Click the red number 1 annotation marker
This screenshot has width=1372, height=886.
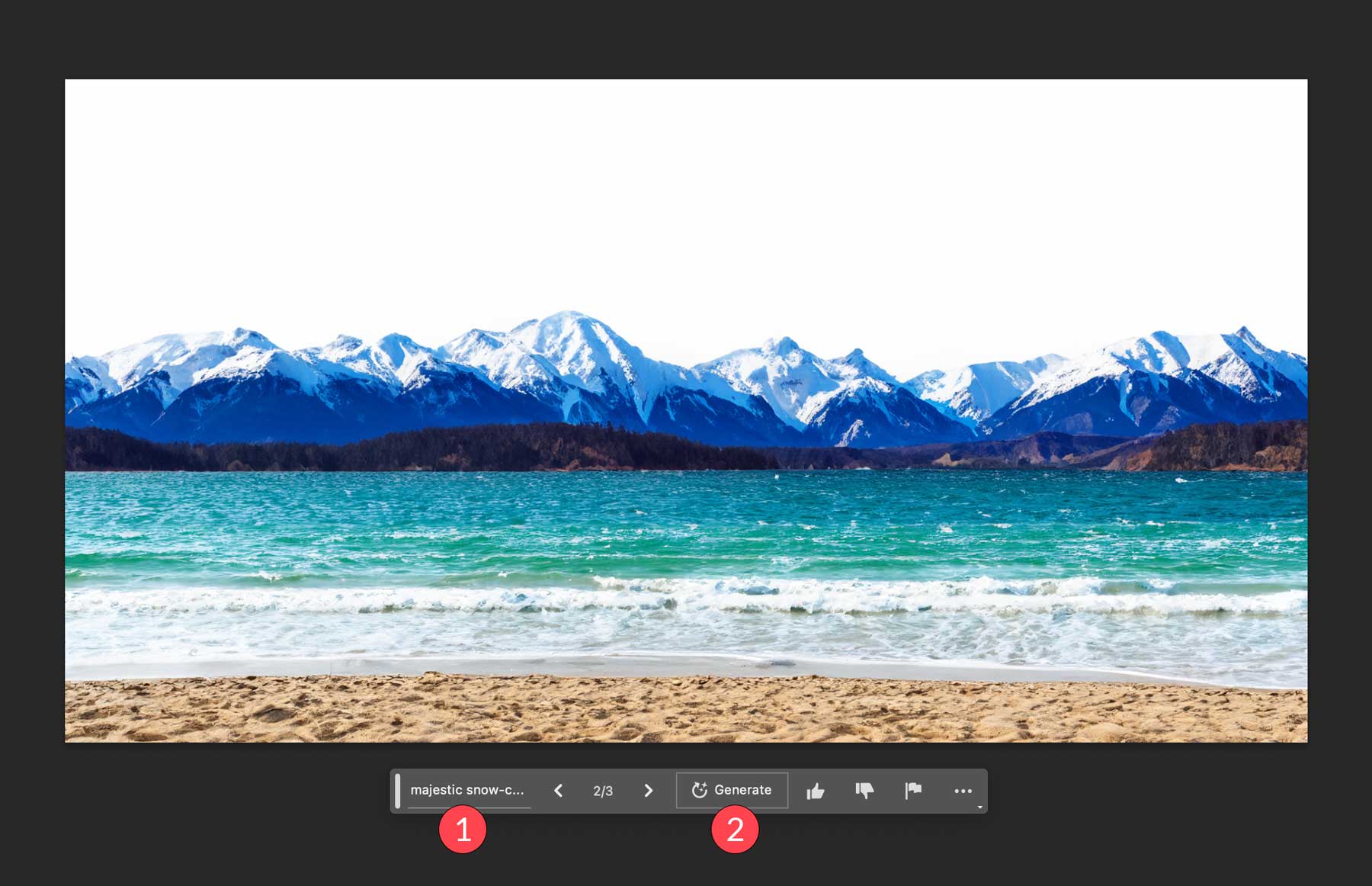tap(463, 830)
